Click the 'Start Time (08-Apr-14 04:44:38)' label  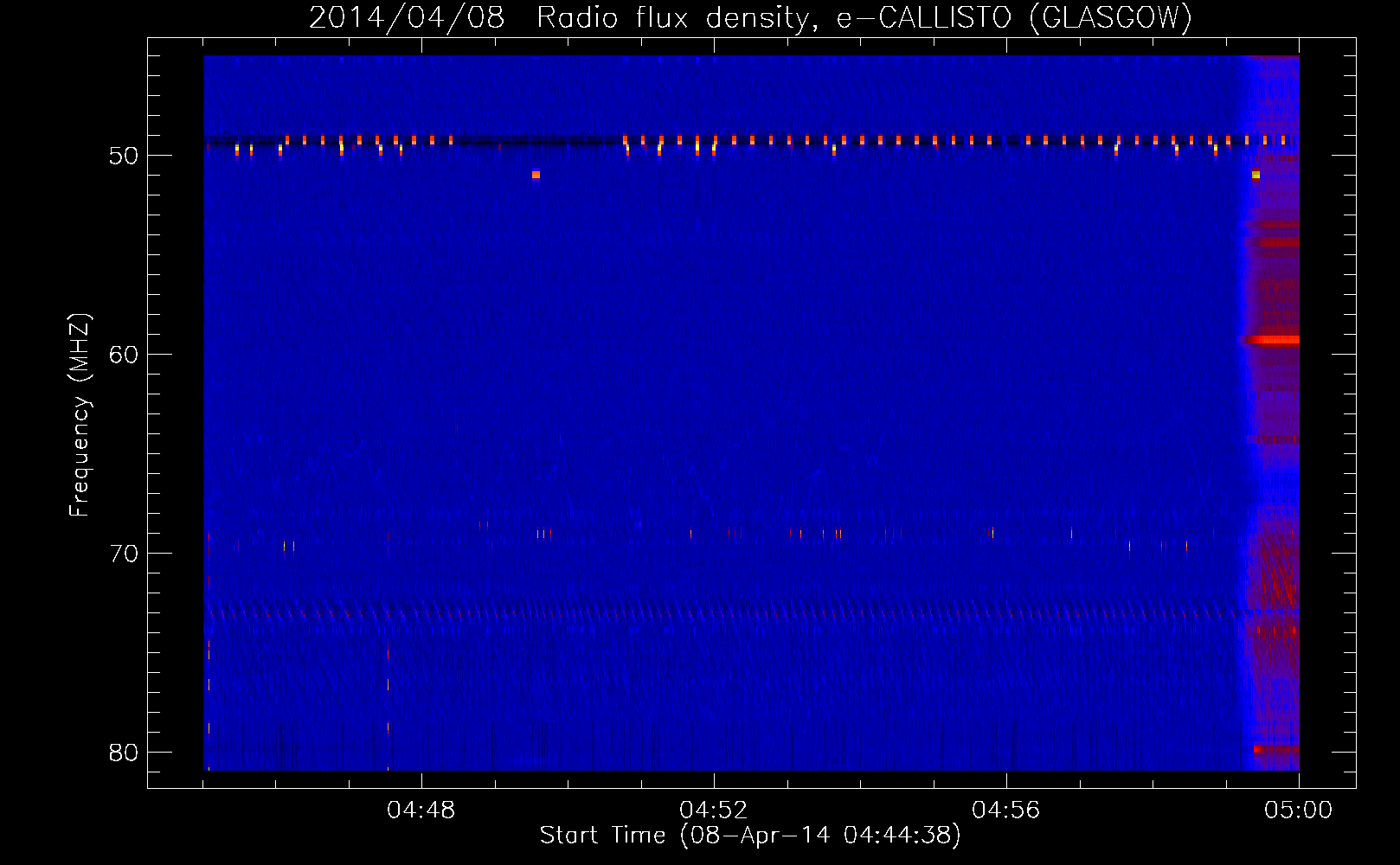[x=750, y=836]
